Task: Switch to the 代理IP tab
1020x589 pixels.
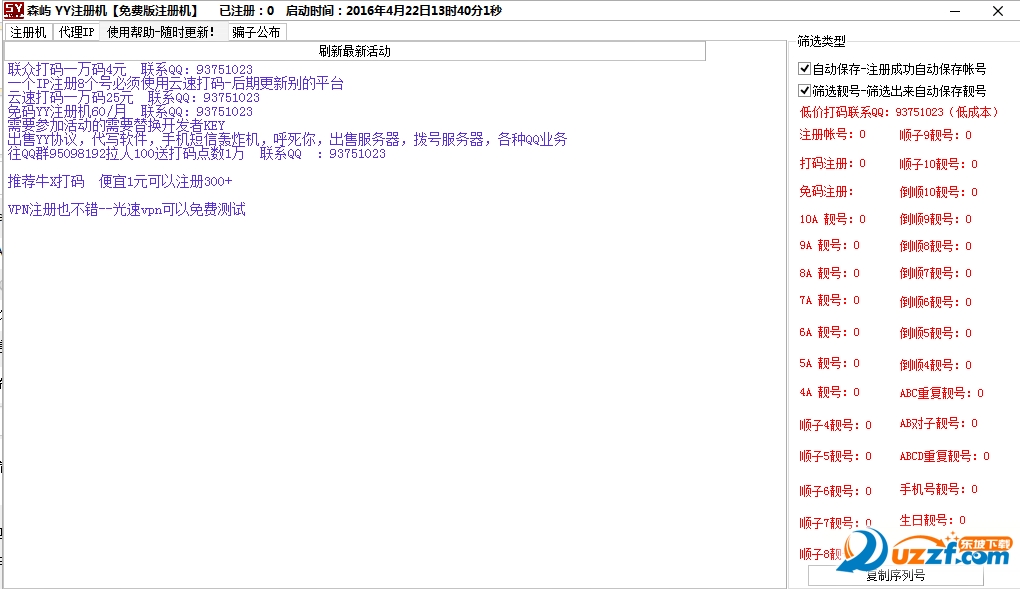Action: (x=76, y=32)
